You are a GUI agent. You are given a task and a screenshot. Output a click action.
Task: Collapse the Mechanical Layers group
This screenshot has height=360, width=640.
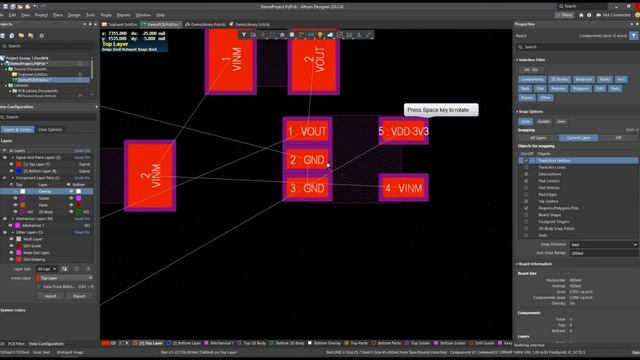[12, 219]
